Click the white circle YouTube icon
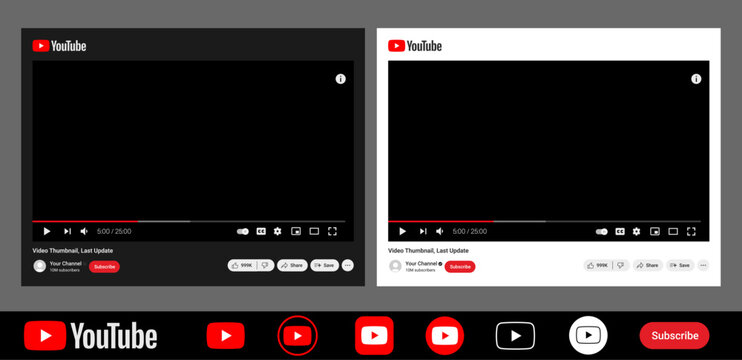The height and width of the screenshot is (360, 742). coord(588,335)
